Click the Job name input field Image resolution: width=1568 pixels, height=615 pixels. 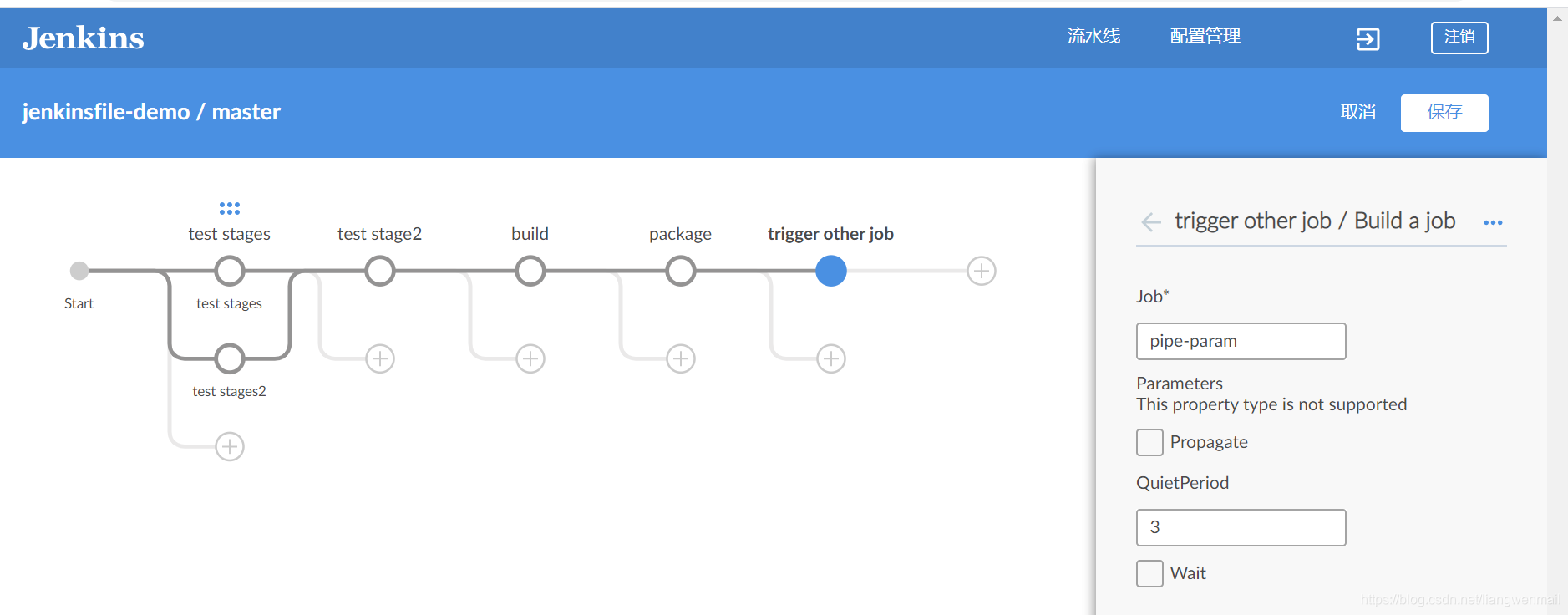tap(1241, 341)
